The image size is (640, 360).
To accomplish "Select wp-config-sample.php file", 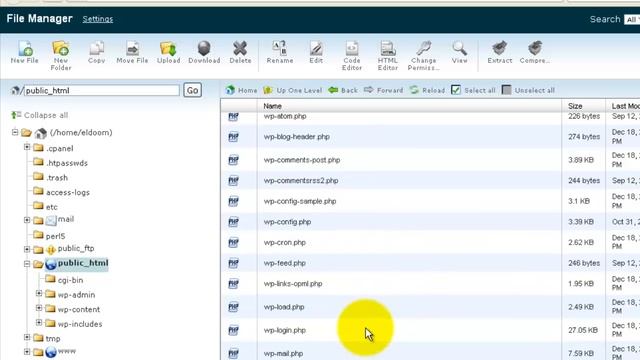I will tap(300, 201).
